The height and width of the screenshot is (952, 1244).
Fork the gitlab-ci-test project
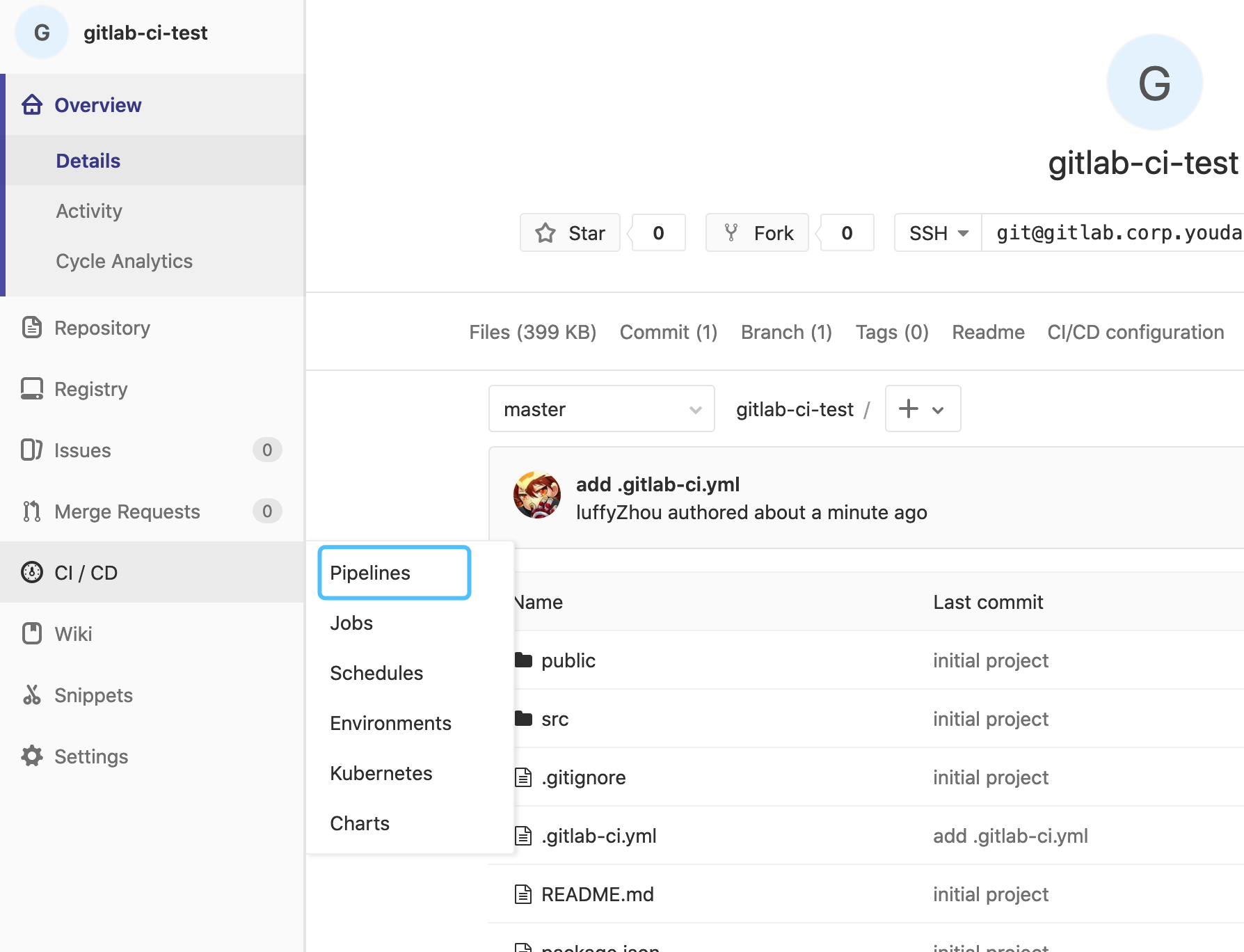(757, 232)
